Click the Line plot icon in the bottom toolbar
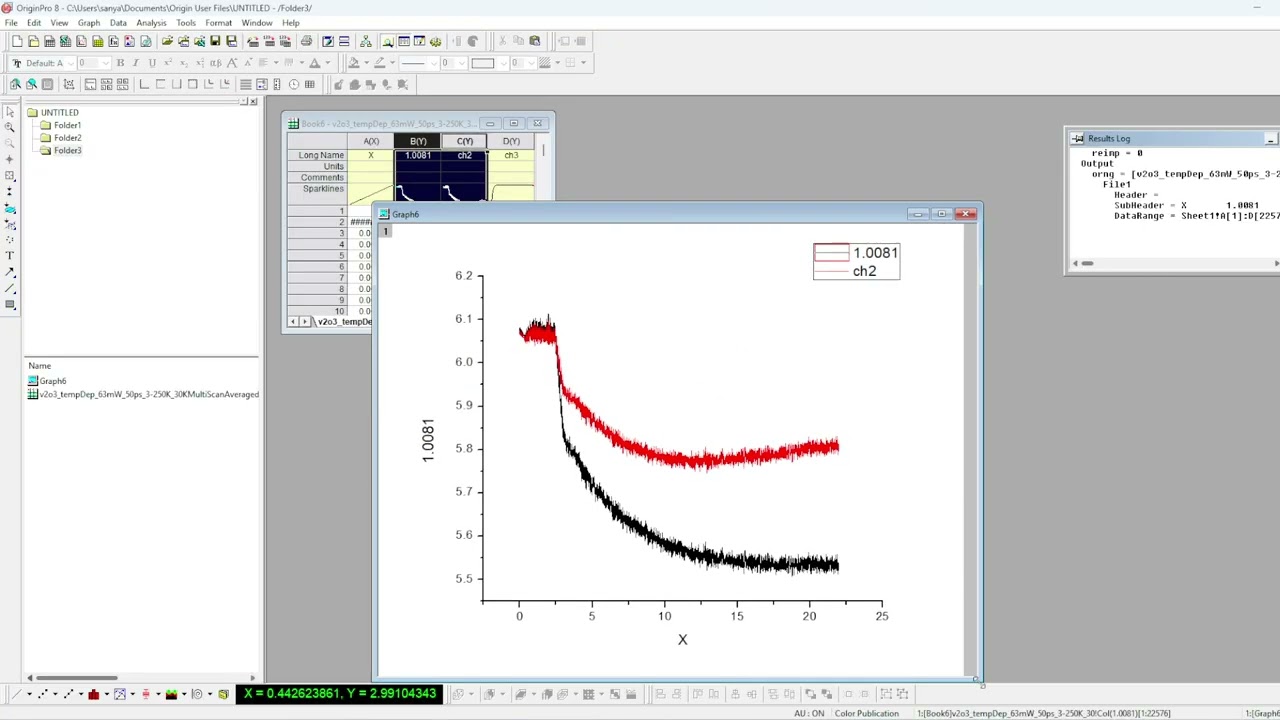The image size is (1280, 720). [x=17, y=694]
